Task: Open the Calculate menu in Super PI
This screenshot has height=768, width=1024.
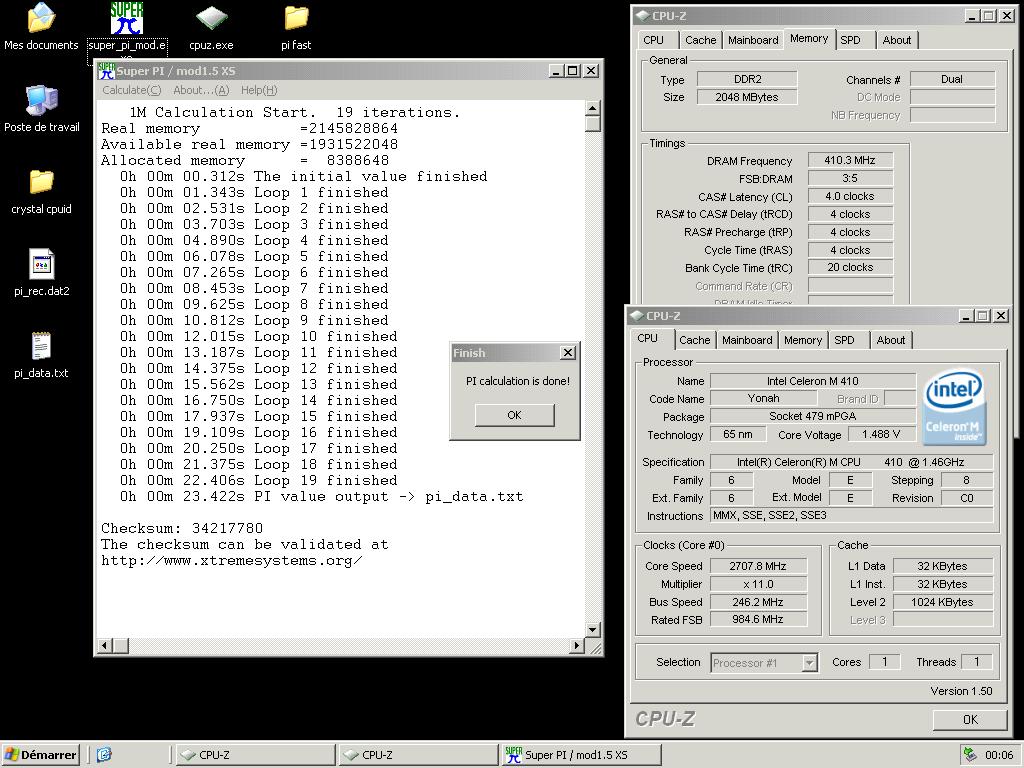Action: pyautogui.click(x=131, y=90)
